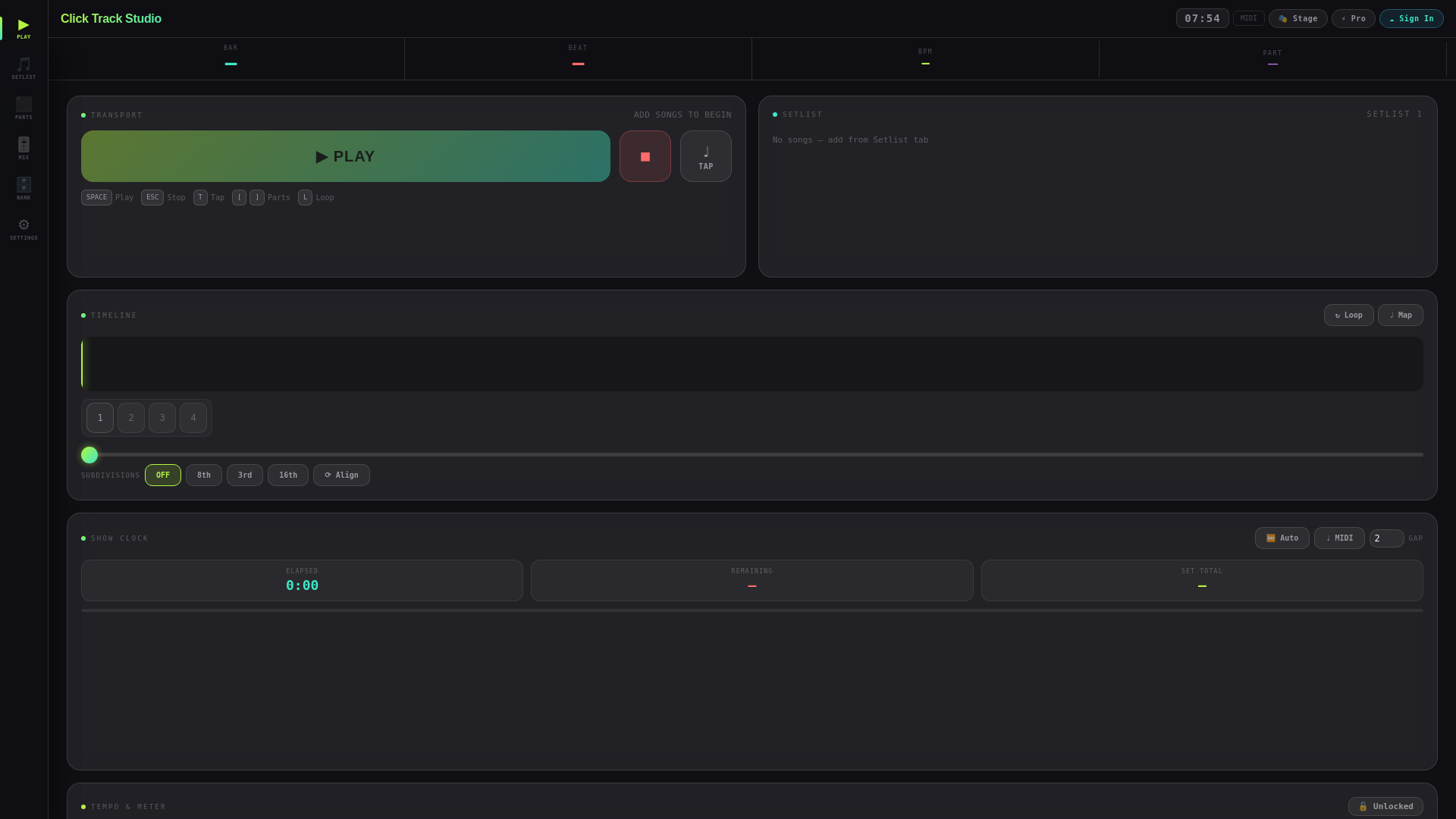This screenshot has height=819, width=1456.
Task: Open the Bank sidebar icon
Action: (x=24, y=189)
